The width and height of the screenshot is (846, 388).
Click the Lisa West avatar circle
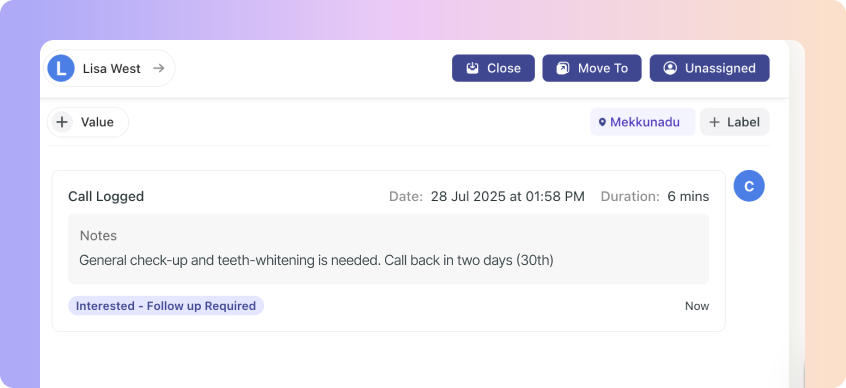(x=61, y=69)
